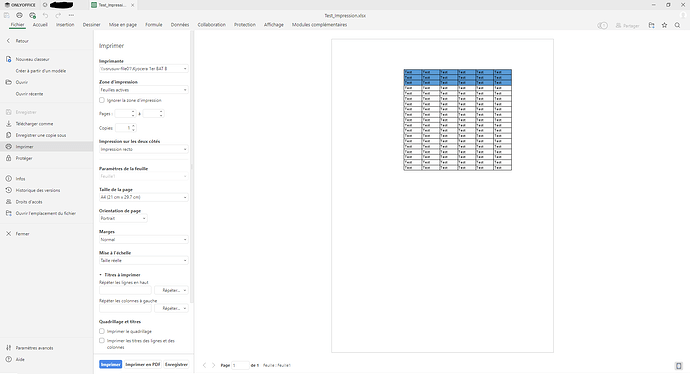Switch to the Données tab

(x=180, y=25)
